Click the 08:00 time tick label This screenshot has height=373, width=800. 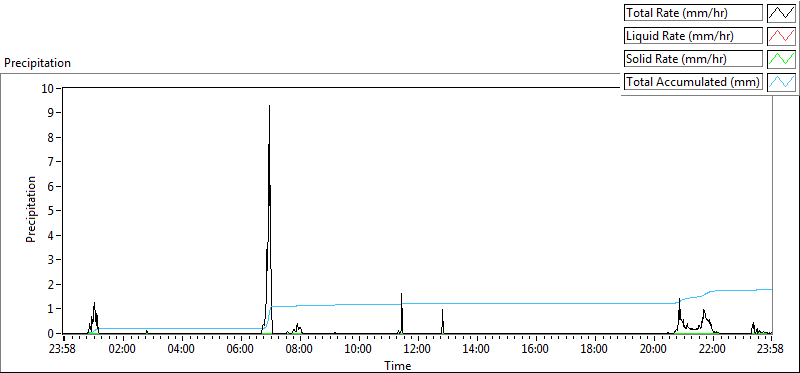[x=299, y=350]
